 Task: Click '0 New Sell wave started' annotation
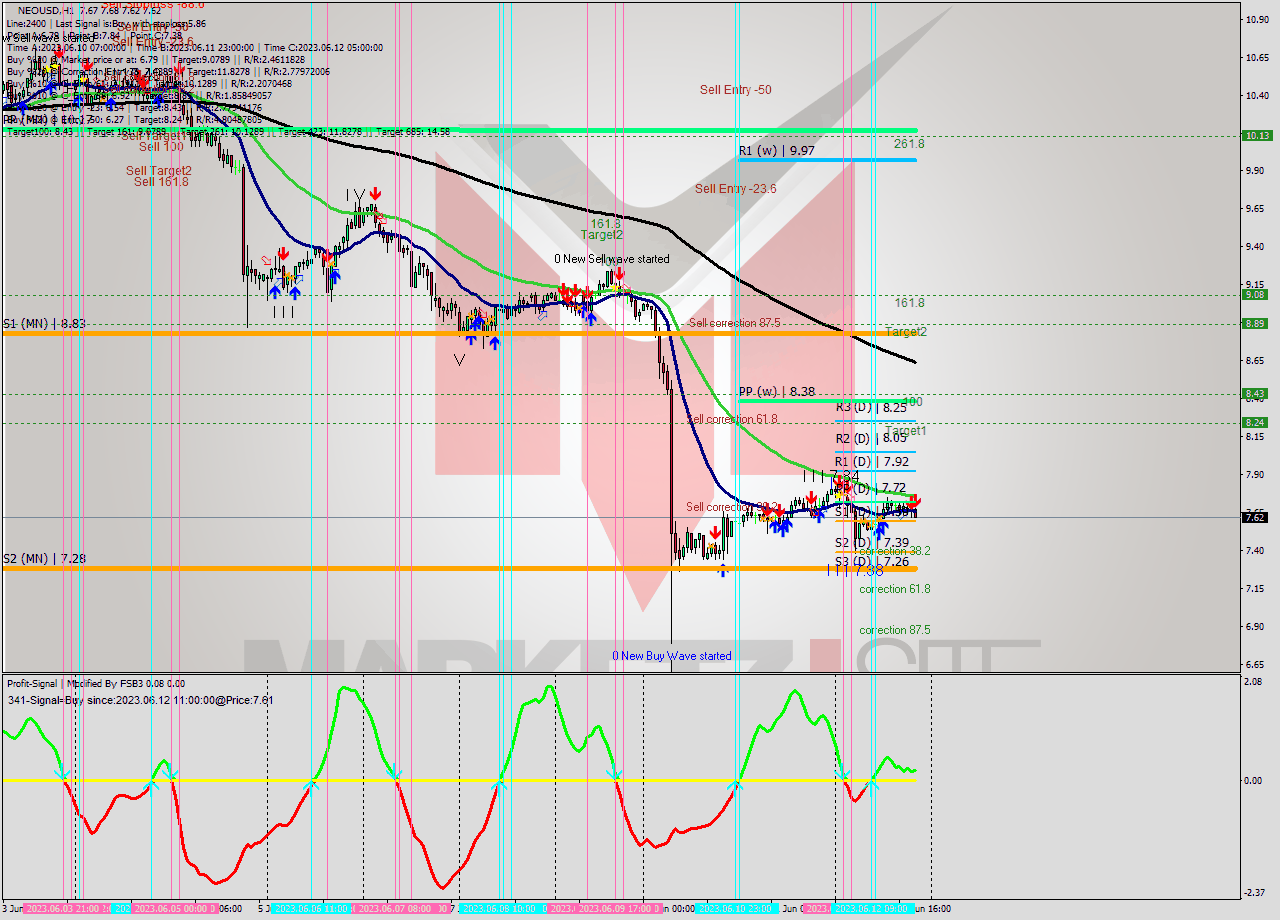pos(612,259)
